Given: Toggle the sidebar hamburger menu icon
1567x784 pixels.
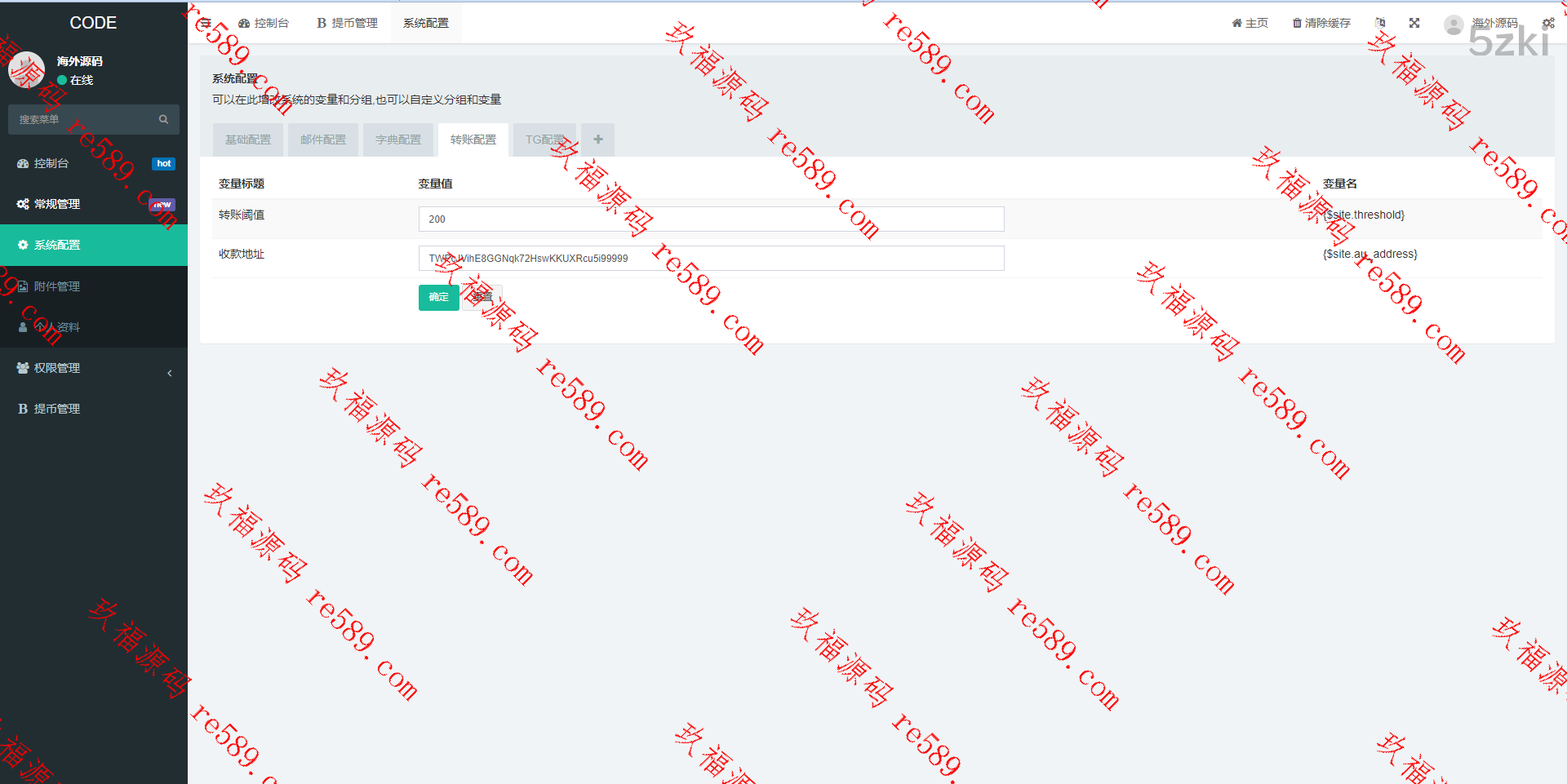Looking at the screenshot, I should [206, 23].
